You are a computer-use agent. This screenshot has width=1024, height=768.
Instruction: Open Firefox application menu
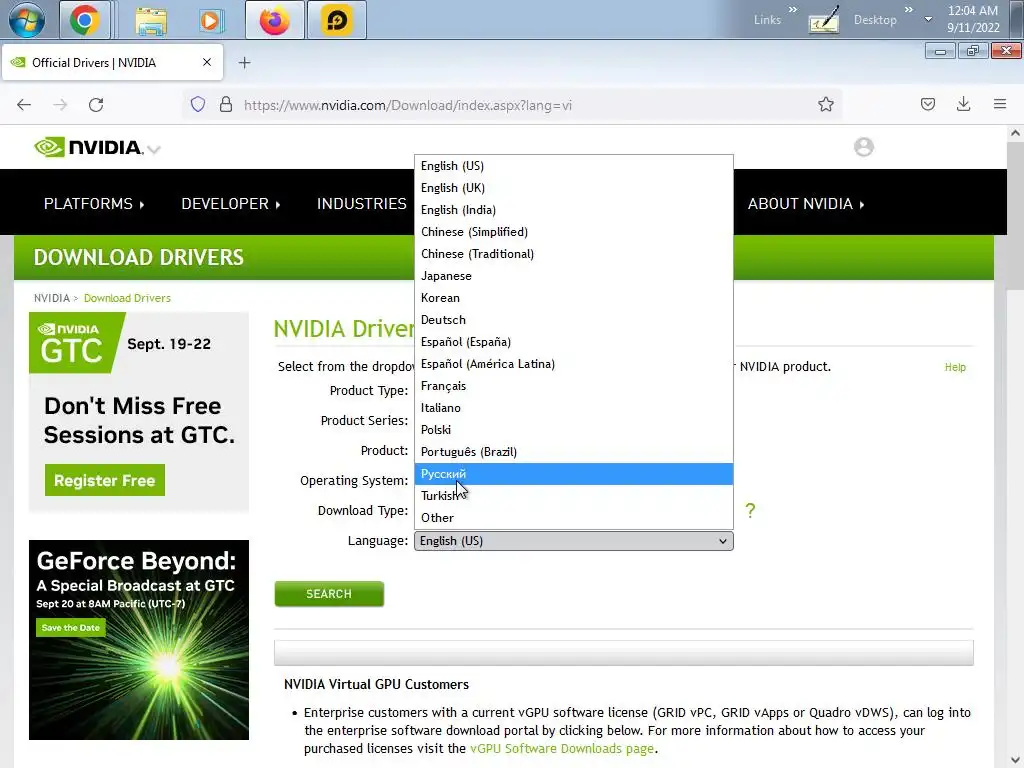point(999,104)
